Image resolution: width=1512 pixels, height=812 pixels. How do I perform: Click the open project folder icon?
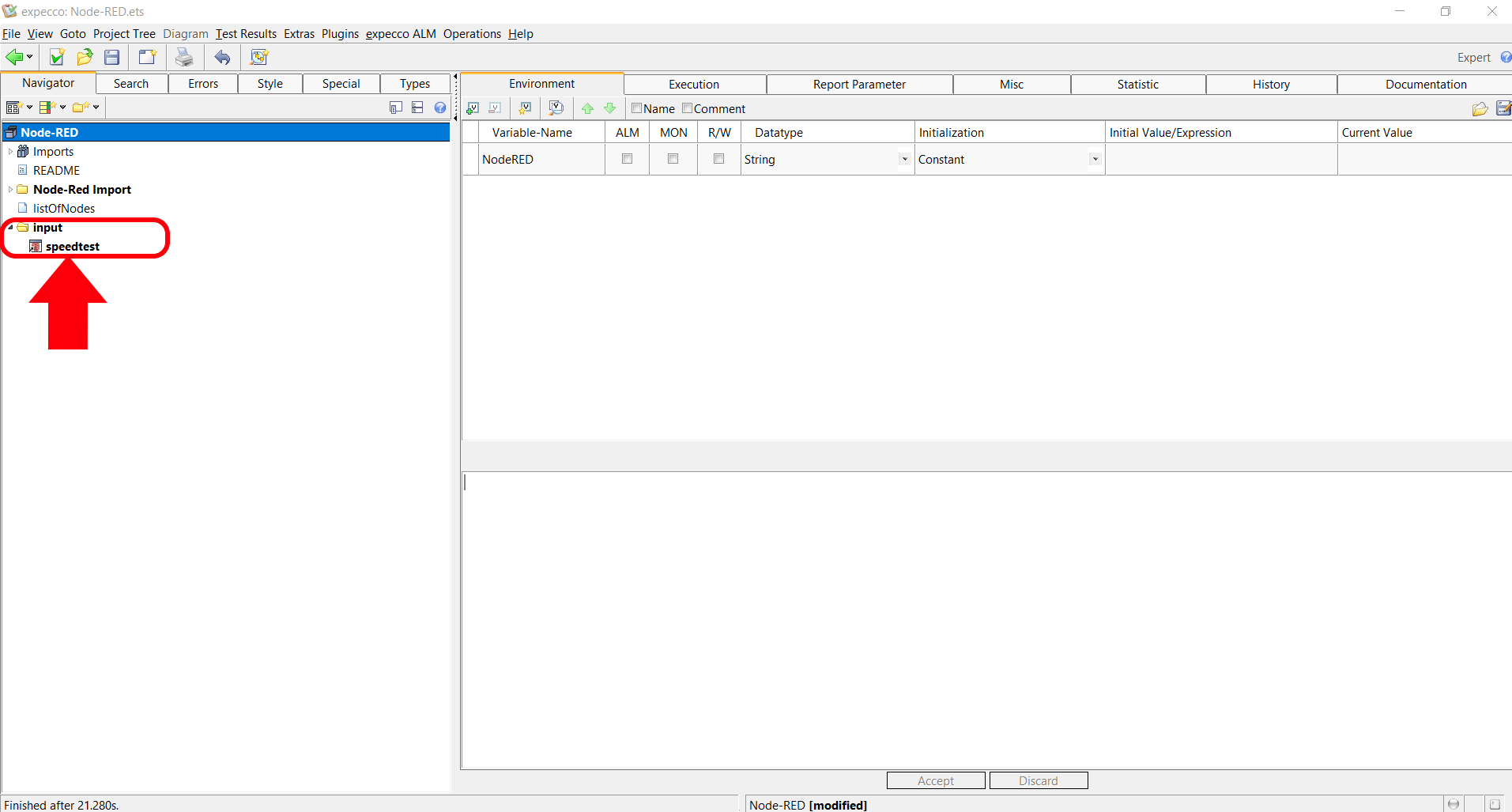85,57
